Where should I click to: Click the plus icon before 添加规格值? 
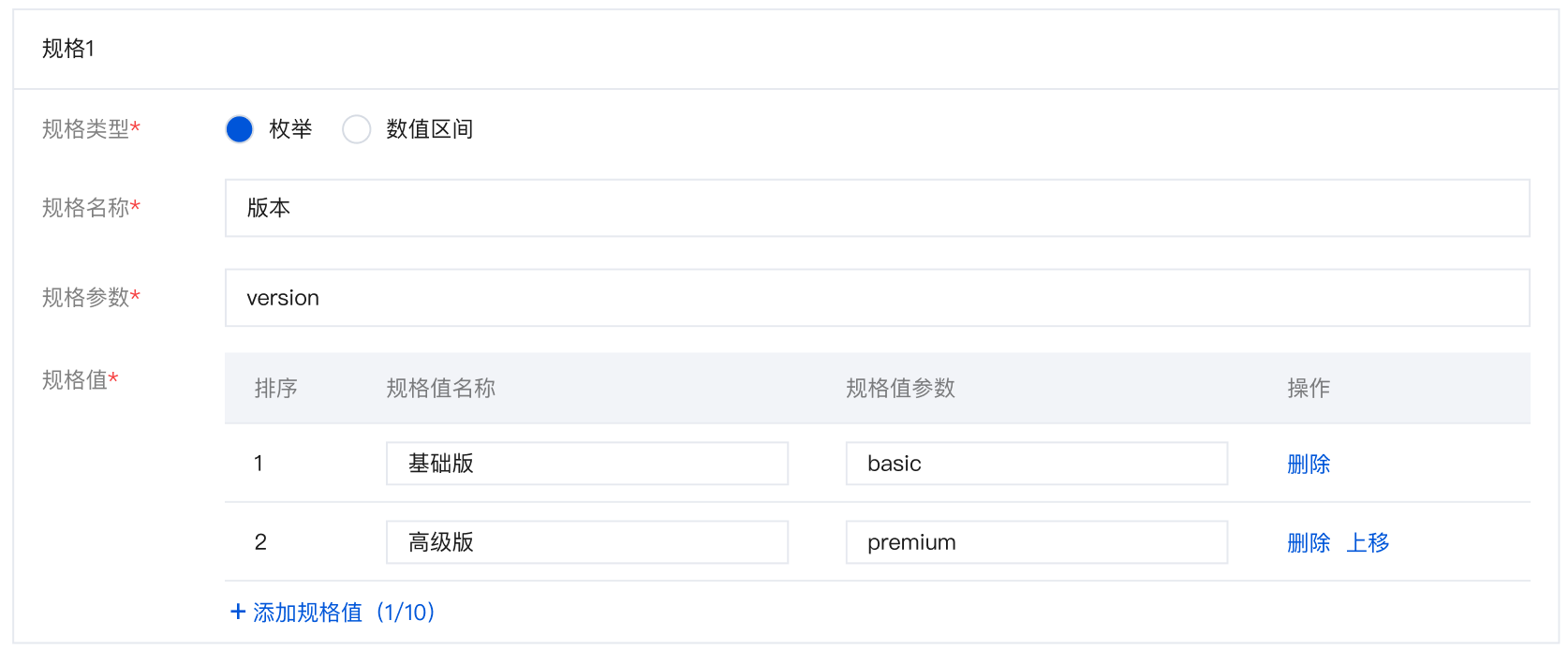click(x=238, y=612)
